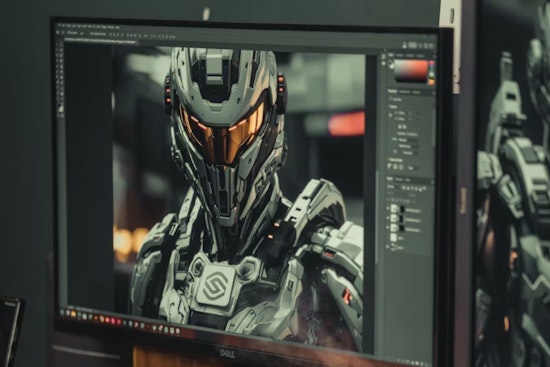Pick a red tone in Color panel field
Screen dimensions: 550x367
pyautogui.click(x=422, y=66)
